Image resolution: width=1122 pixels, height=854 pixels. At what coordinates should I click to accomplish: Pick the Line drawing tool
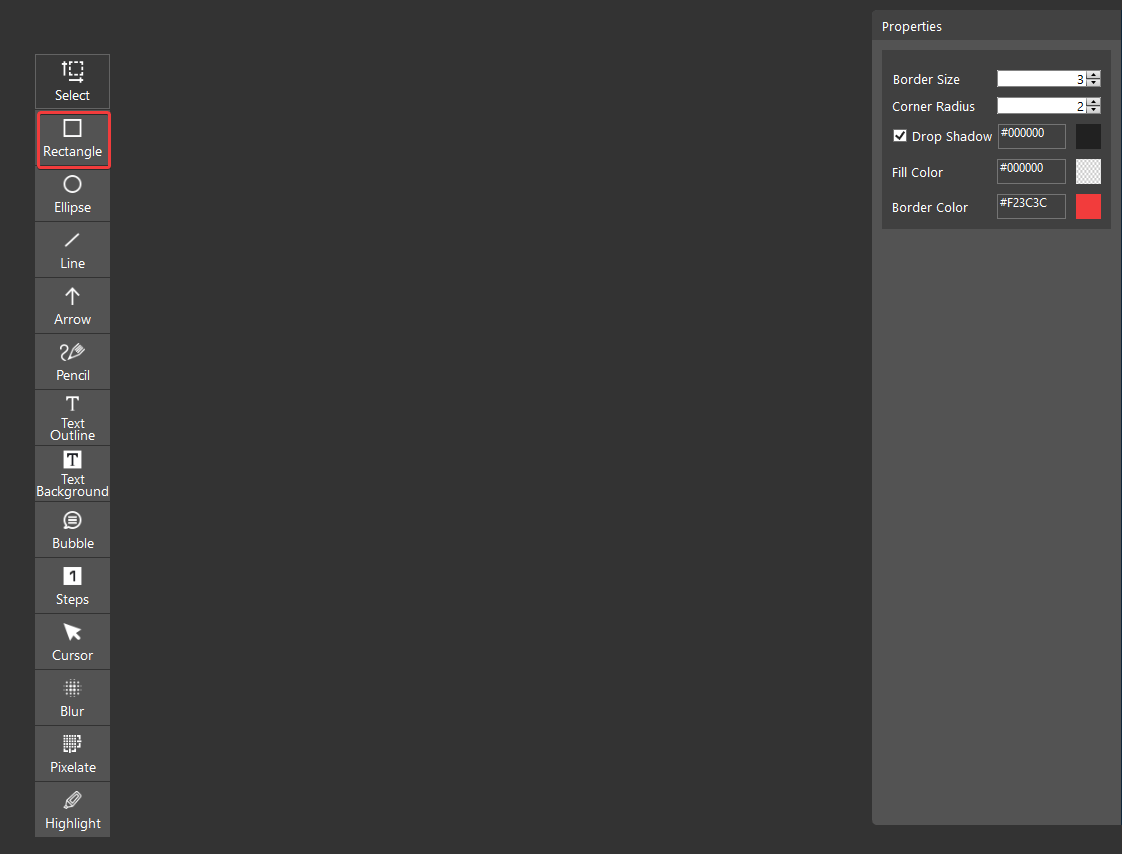coord(72,250)
